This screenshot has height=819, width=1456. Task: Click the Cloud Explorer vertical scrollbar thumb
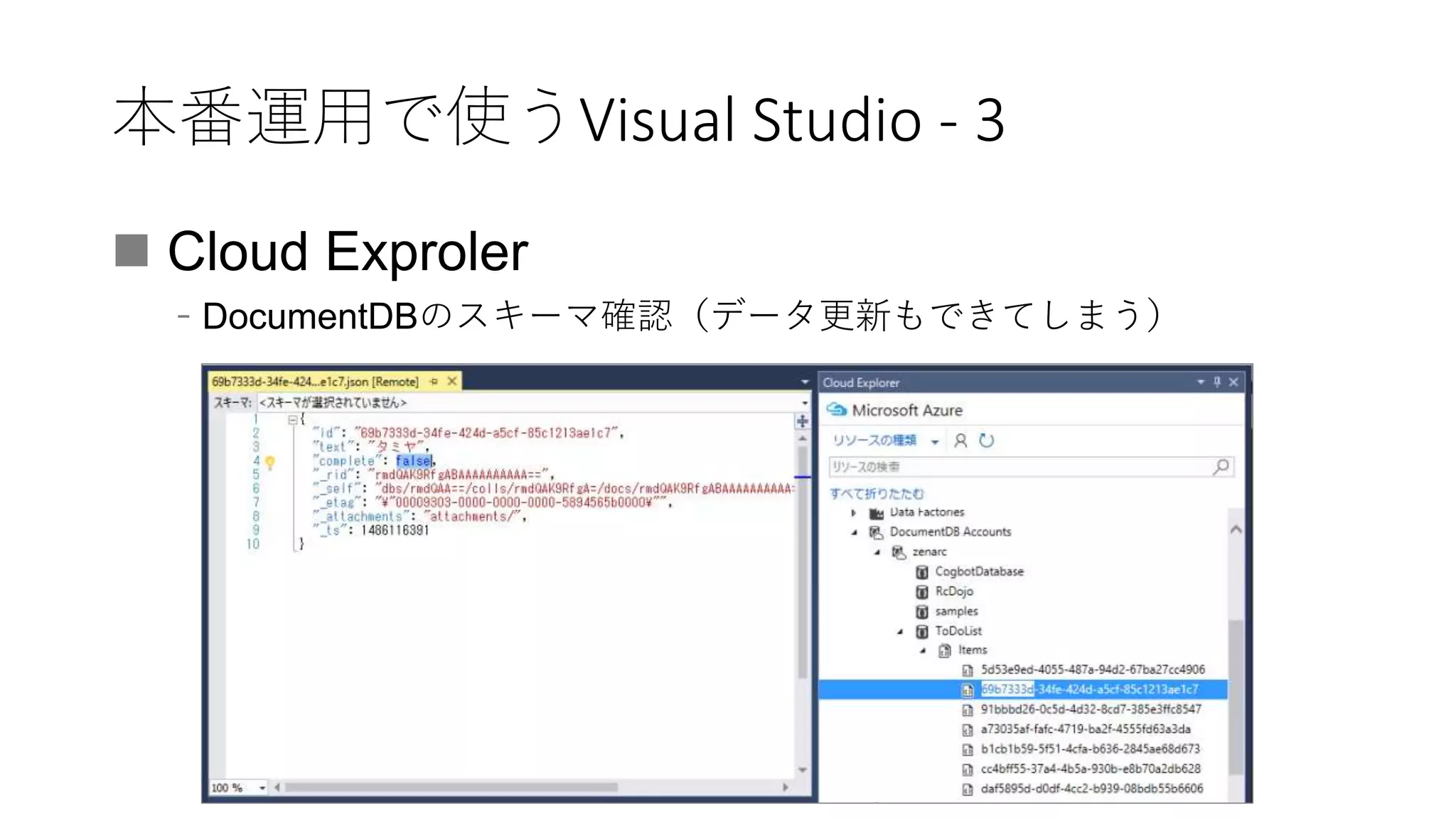click(1236, 697)
